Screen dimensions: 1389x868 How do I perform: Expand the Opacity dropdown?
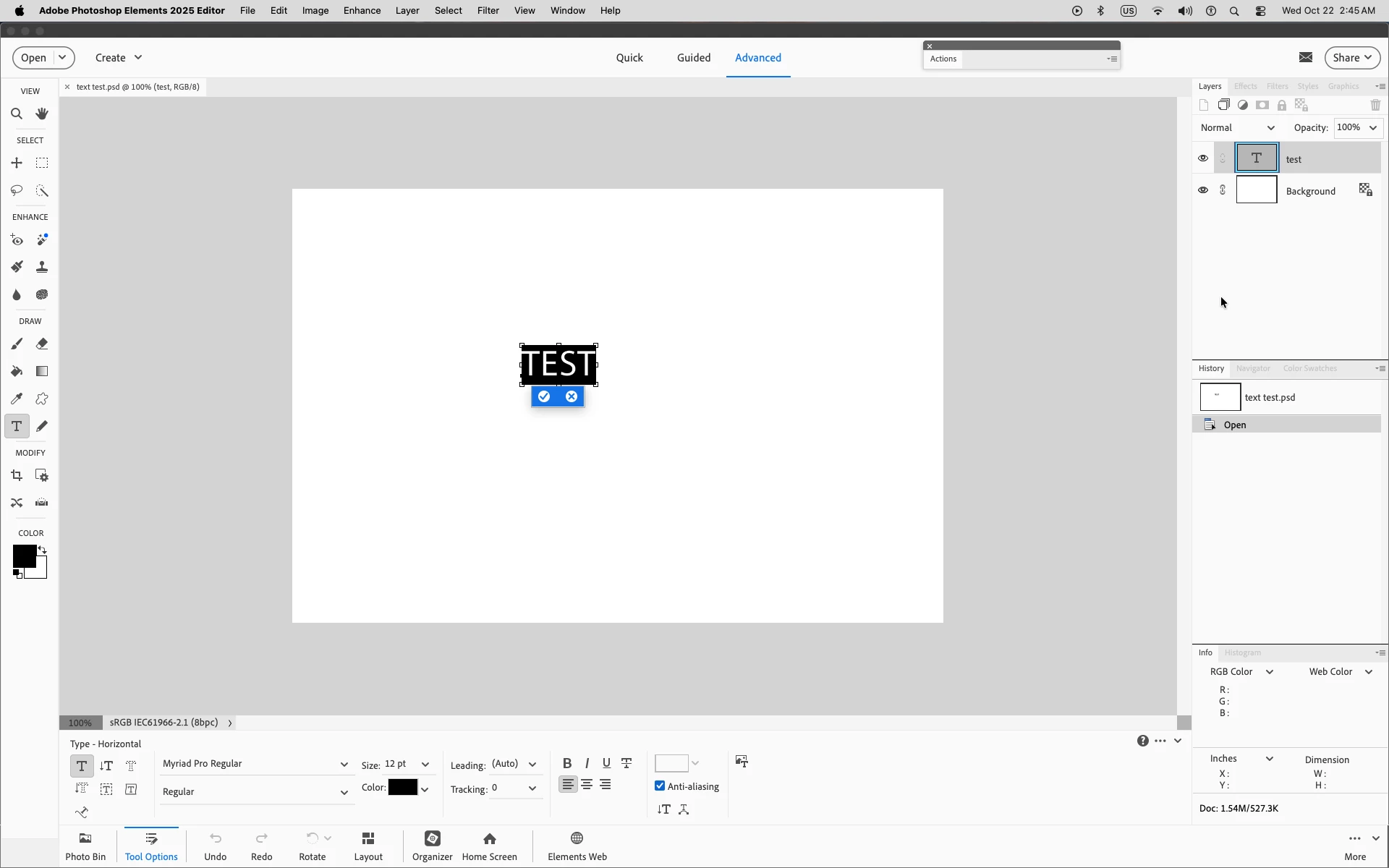click(1372, 127)
